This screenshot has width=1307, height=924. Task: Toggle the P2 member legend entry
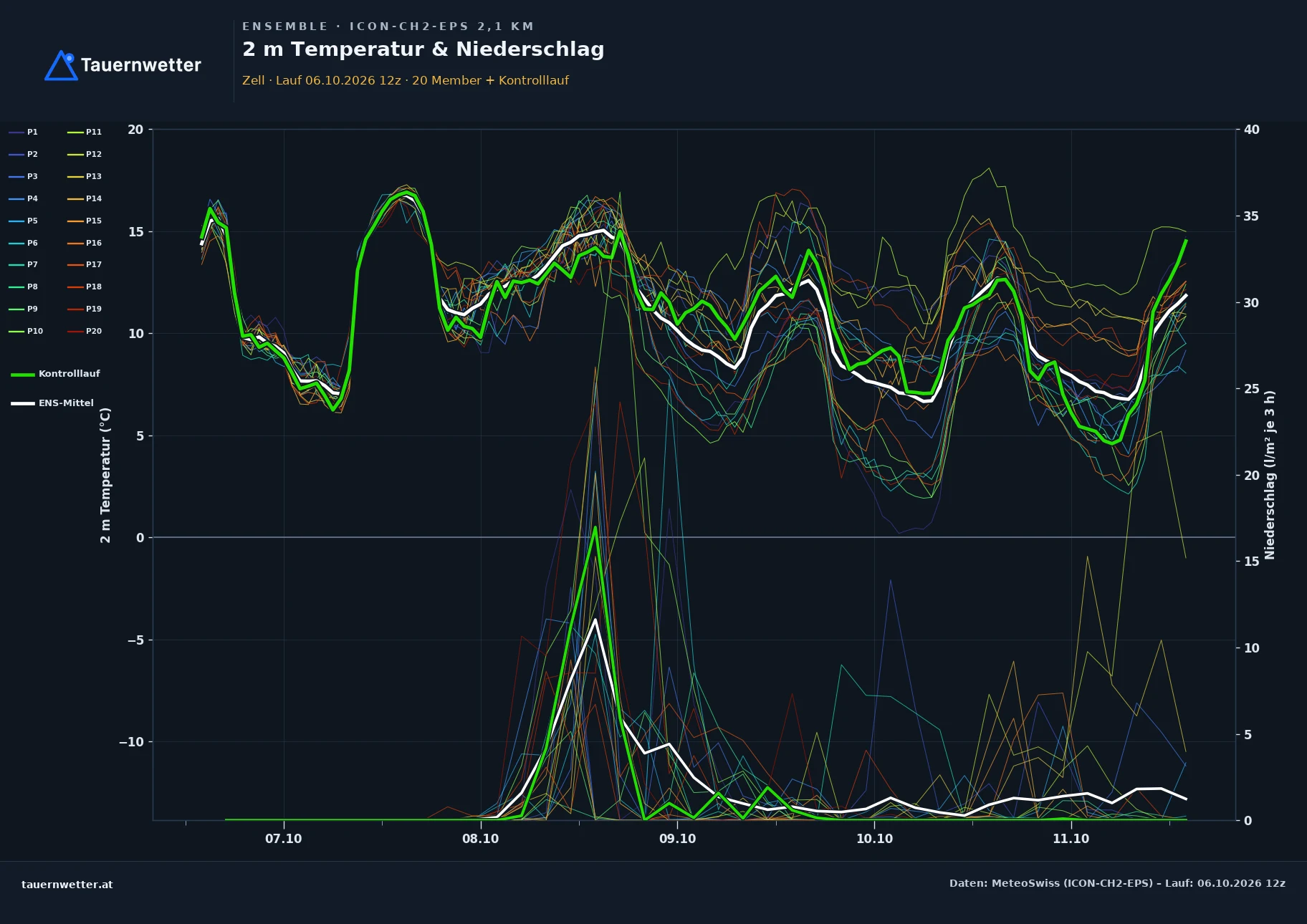[24, 155]
